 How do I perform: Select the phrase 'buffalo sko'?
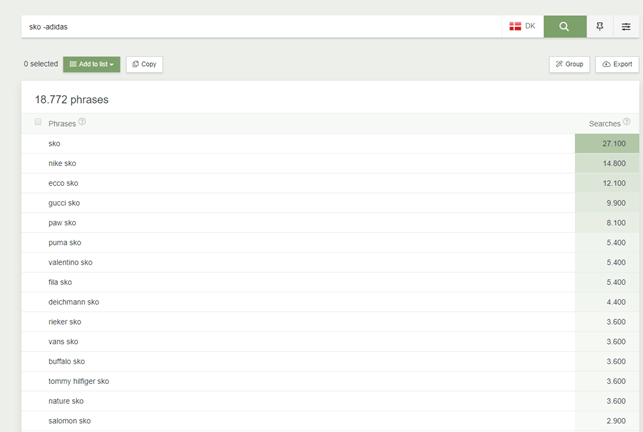[x=66, y=361]
